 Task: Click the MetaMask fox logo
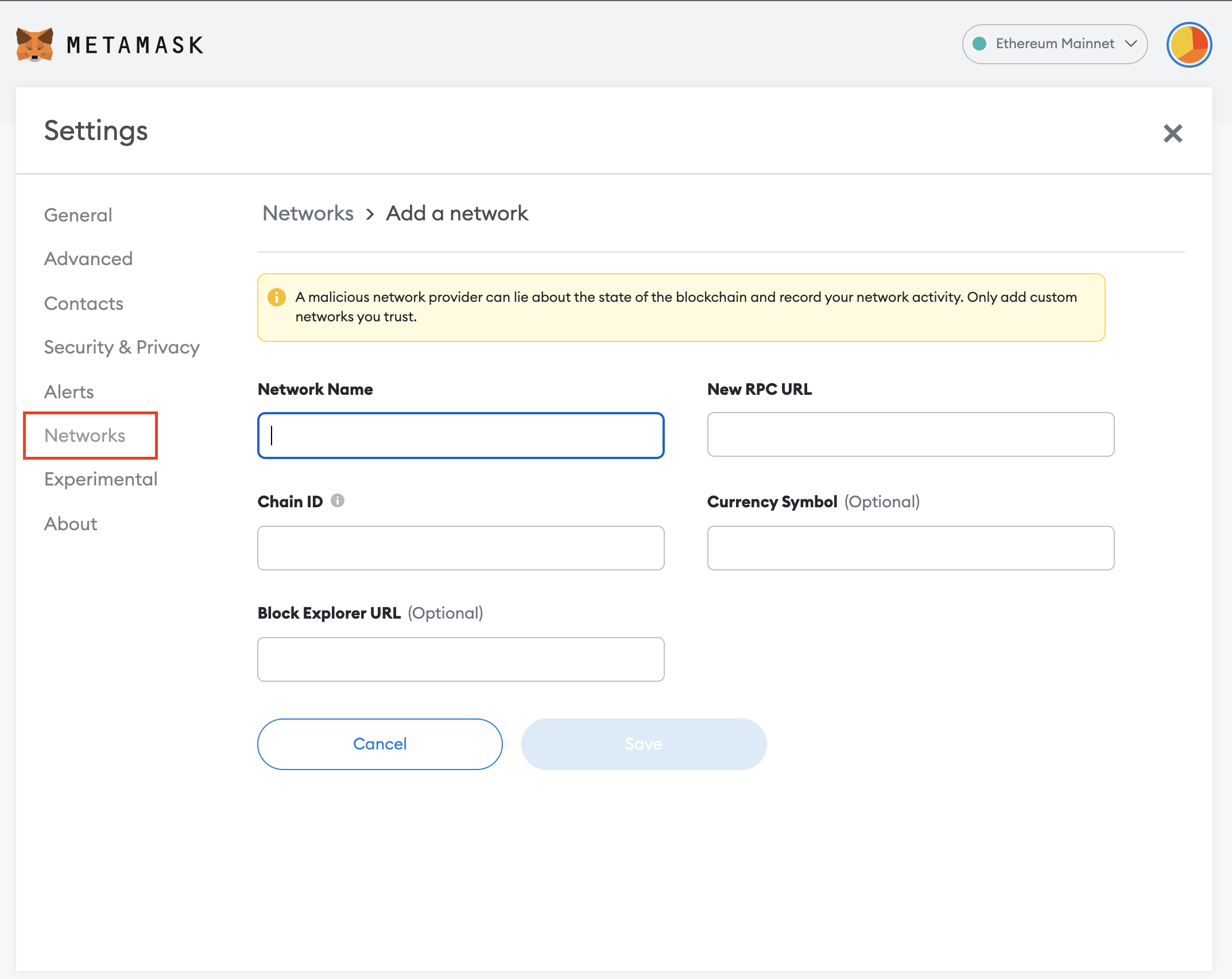coord(34,45)
